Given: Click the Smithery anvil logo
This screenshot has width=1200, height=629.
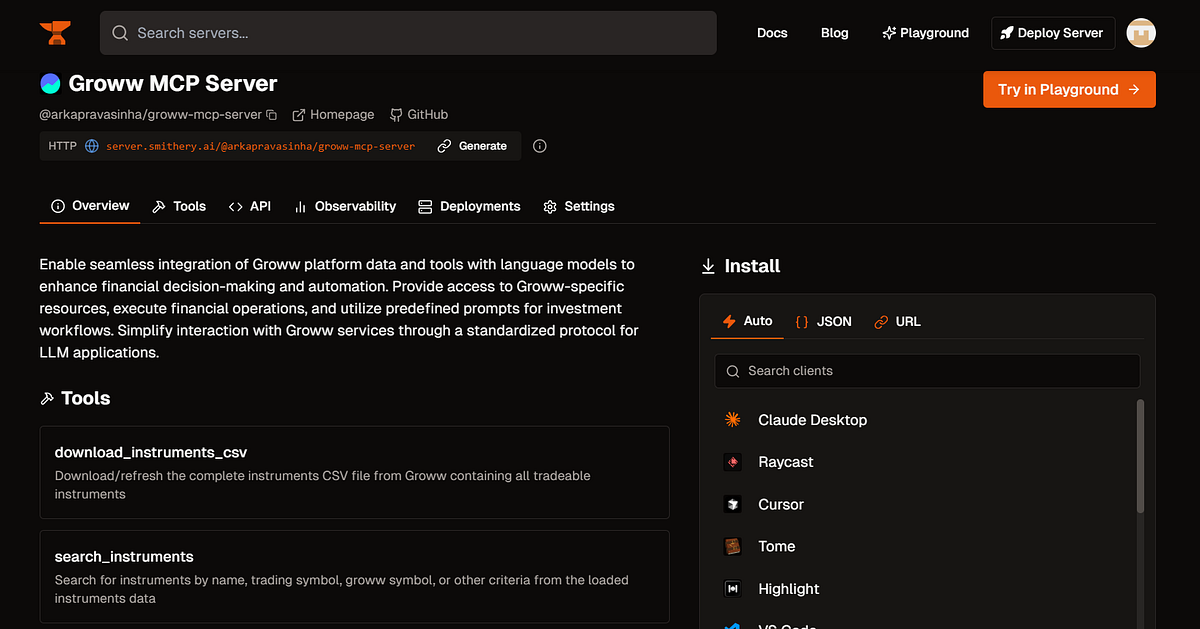Looking at the screenshot, I should click(55, 33).
